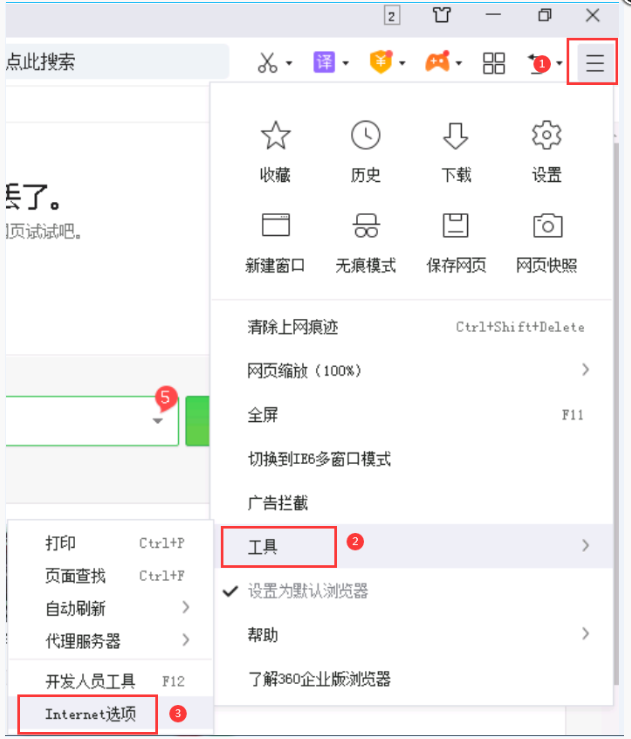631x739 pixels.
Task: Open Settings gear icon
Action: click(x=546, y=135)
